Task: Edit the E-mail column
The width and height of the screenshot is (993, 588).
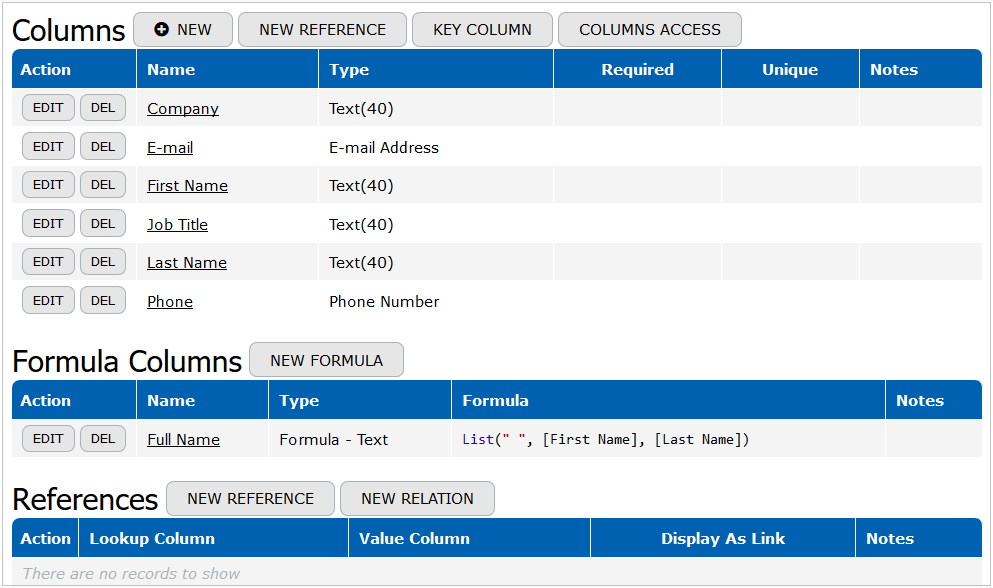Action: point(48,146)
